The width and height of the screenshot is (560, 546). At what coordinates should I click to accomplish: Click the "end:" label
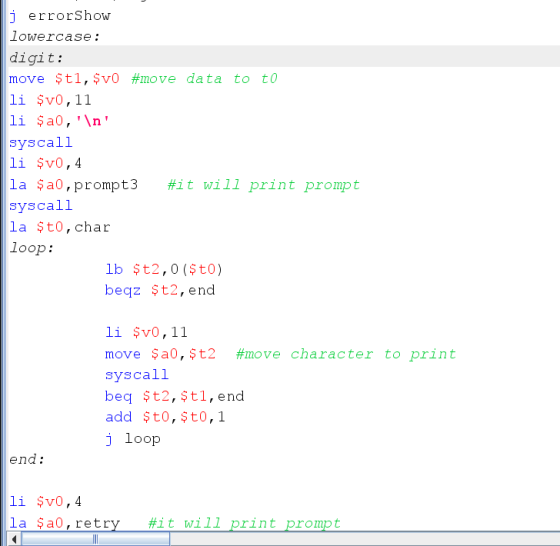point(27,460)
